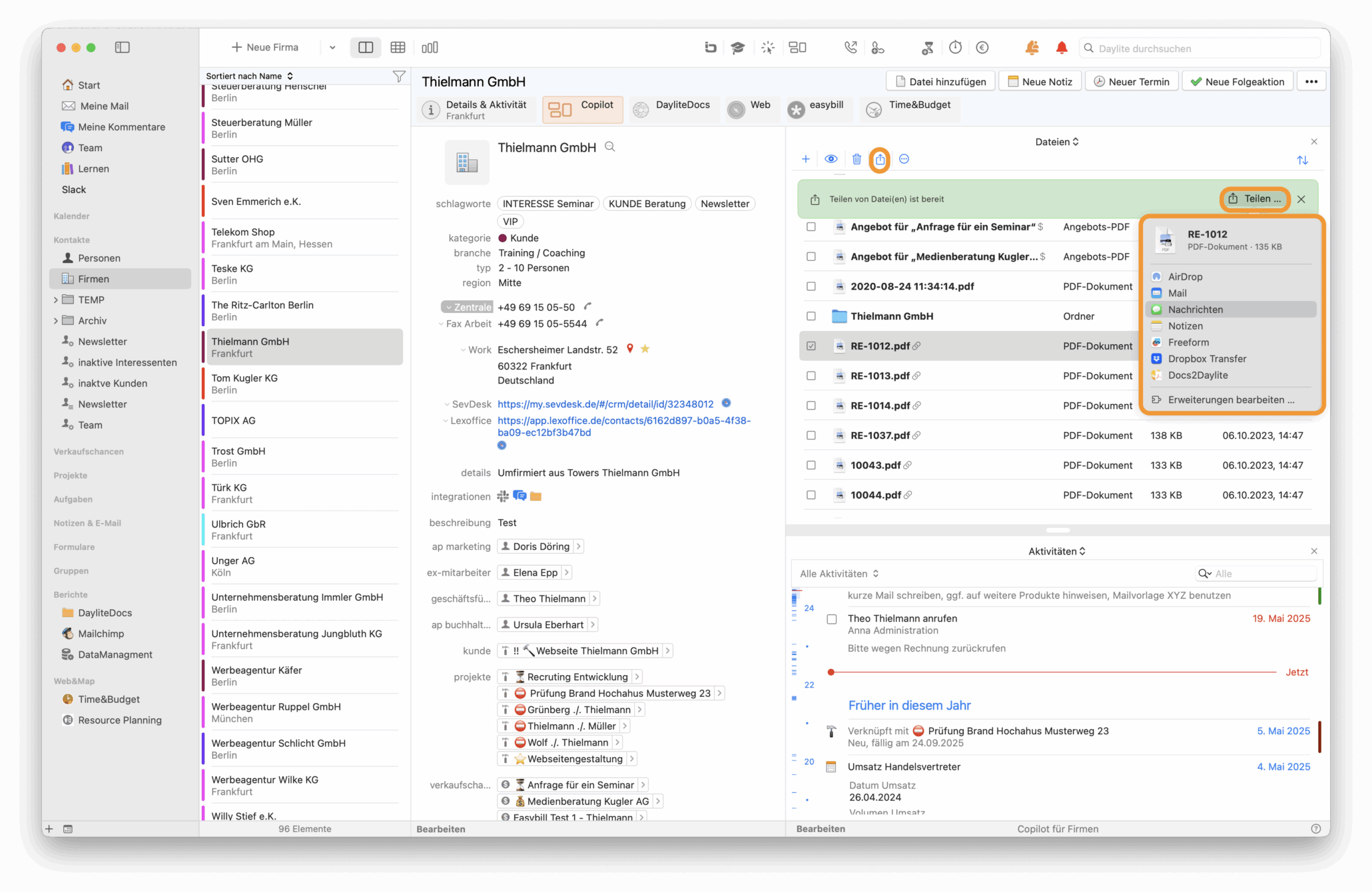Click the sort arrows icon in Dateien panel

pos(1302,160)
